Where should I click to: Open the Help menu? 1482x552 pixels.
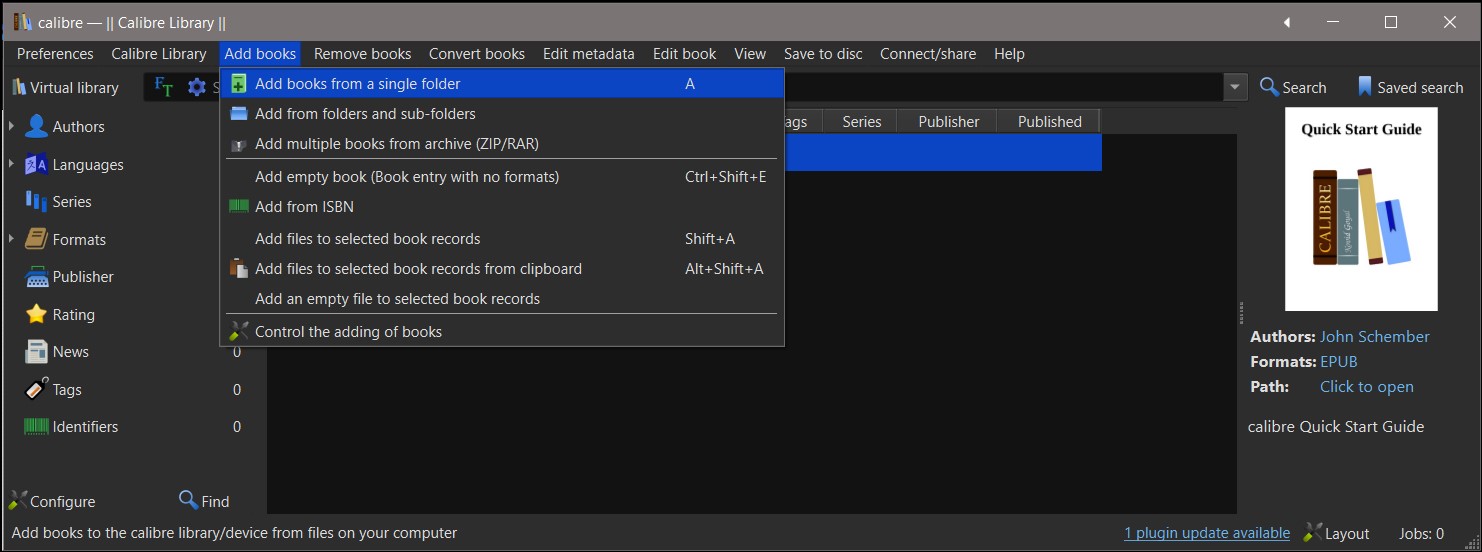click(x=1009, y=54)
